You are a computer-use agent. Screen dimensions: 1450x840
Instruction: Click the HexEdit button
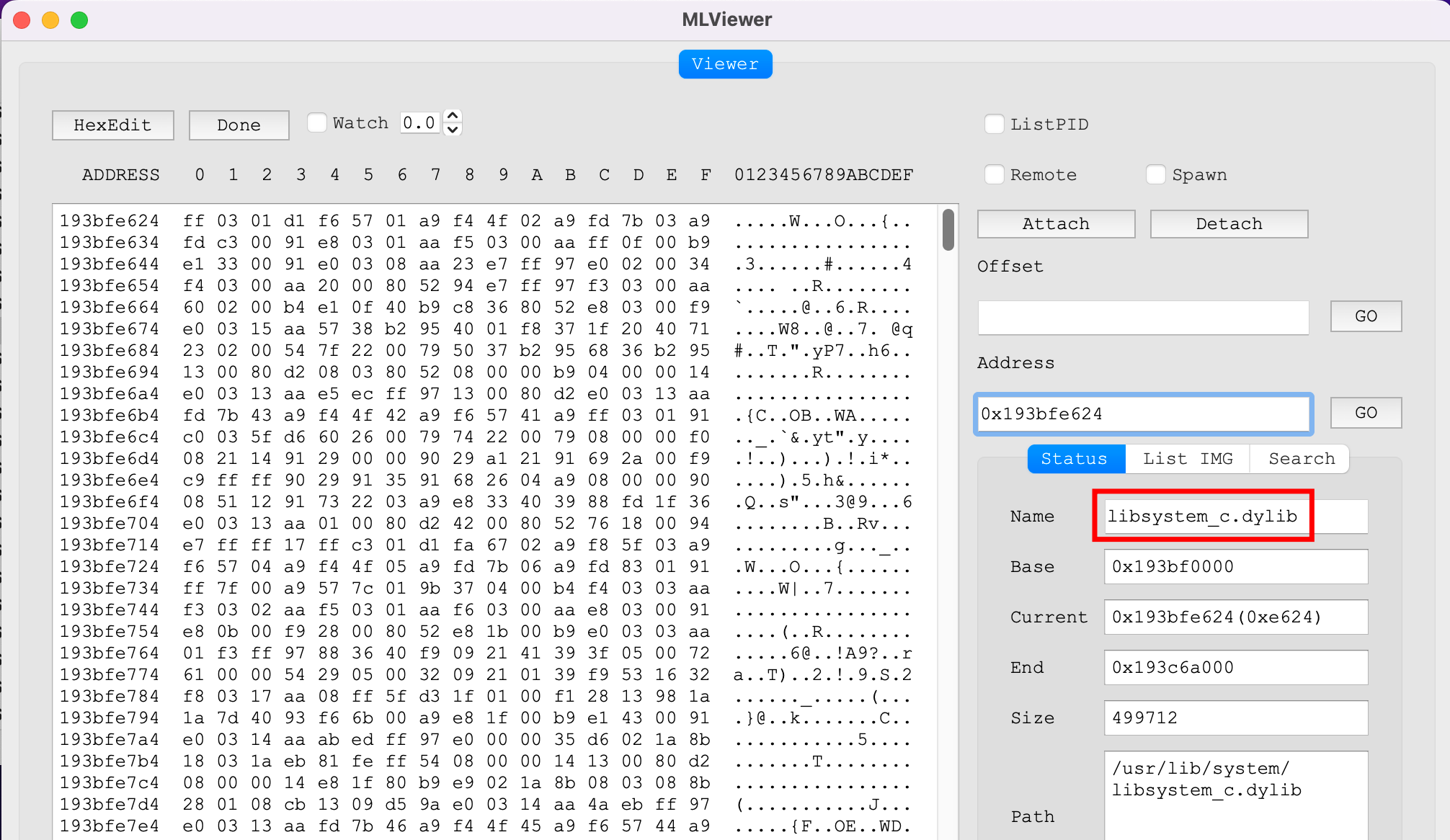coord(112,125)
